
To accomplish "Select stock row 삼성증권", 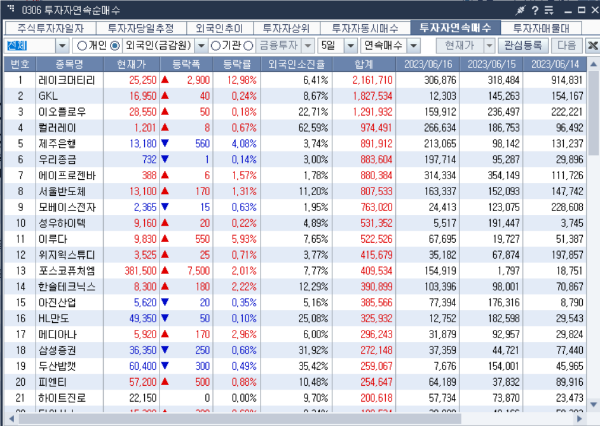I will 295,350.
